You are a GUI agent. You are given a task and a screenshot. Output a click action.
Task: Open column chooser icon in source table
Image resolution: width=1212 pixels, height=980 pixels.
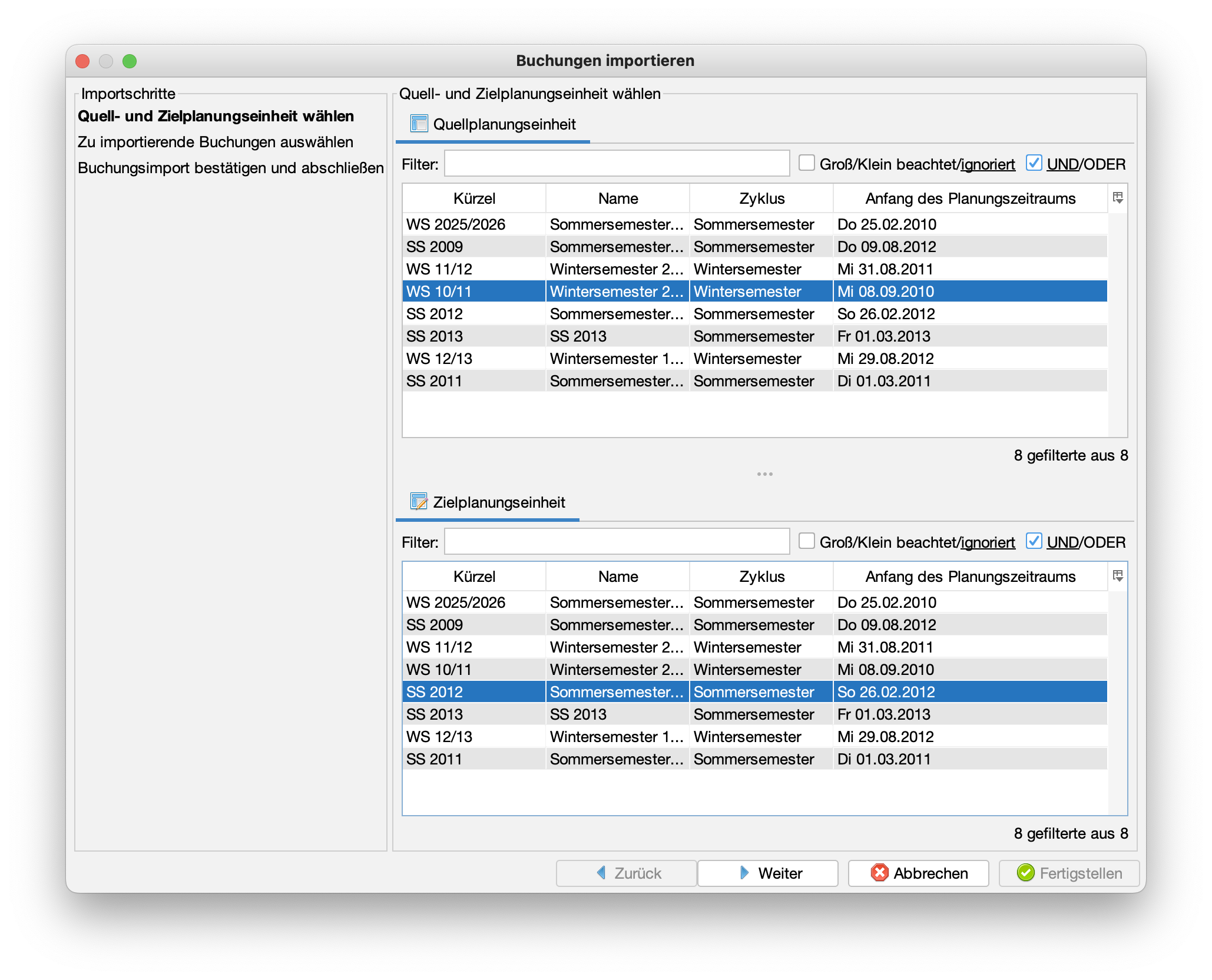tap(1118, 198)
